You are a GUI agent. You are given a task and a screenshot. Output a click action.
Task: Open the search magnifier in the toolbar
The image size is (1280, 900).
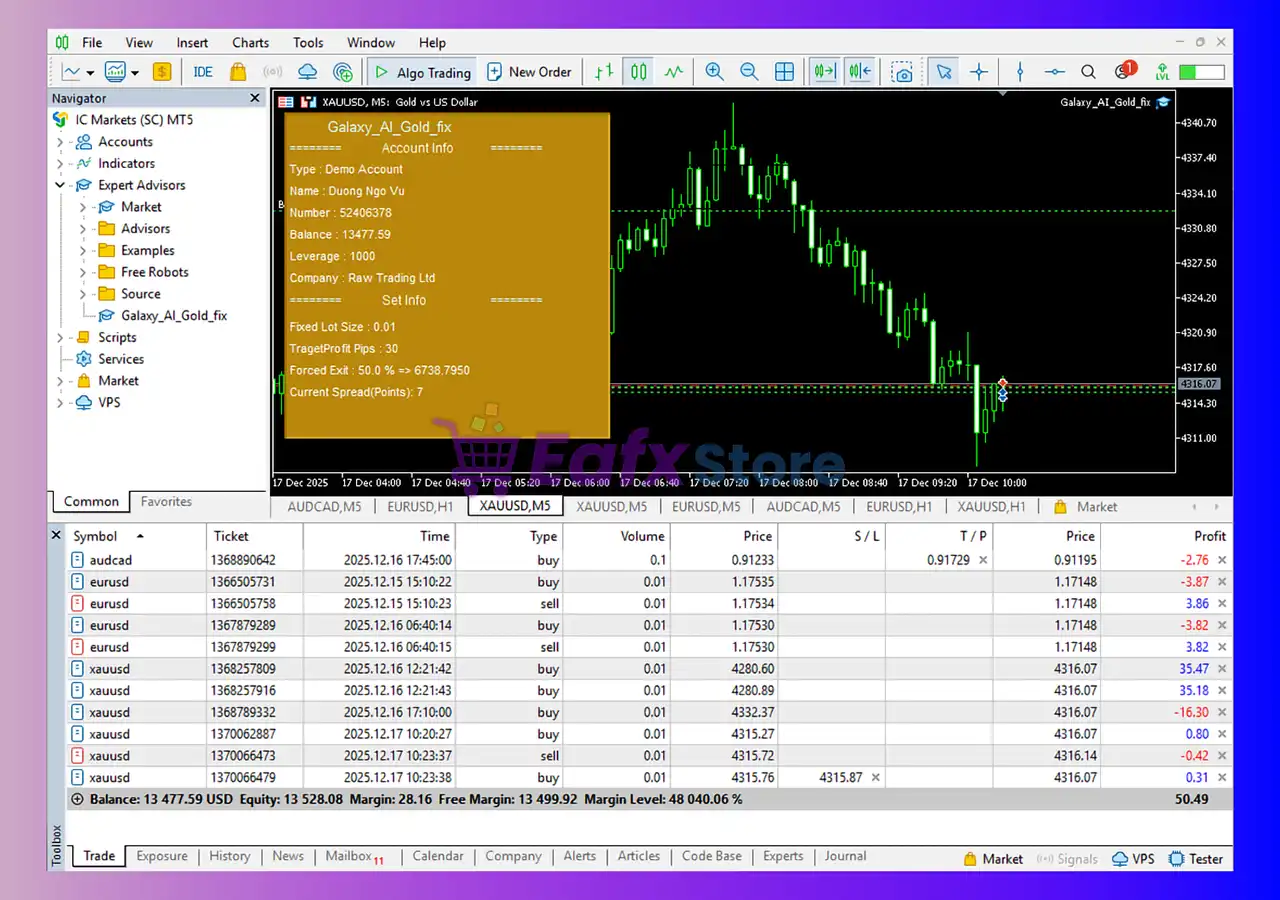coord(1089,72)
